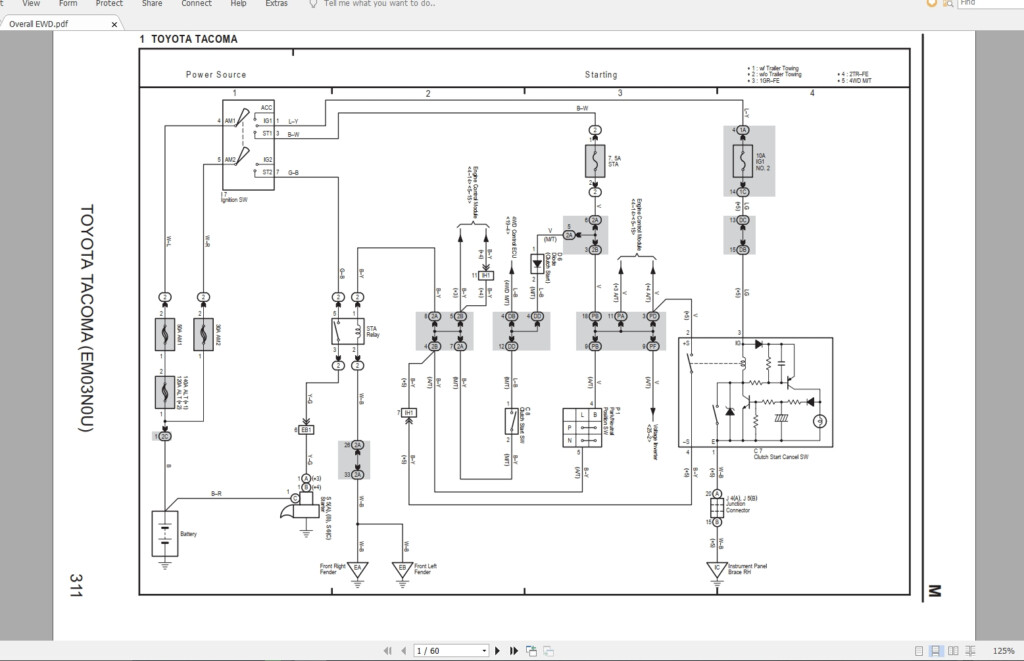Switch to facing pages view mode

pyautogui.click(x=953, y=651)
